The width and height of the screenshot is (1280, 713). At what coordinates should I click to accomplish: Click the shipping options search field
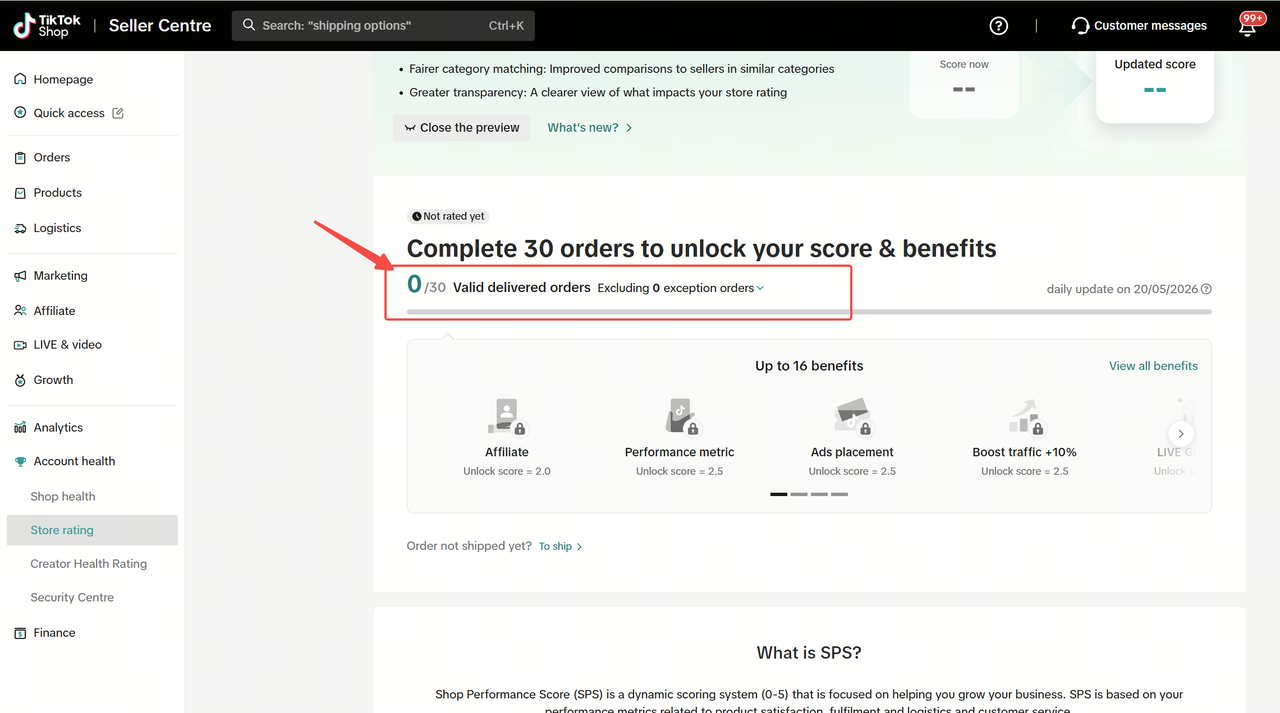click(383, 26)
